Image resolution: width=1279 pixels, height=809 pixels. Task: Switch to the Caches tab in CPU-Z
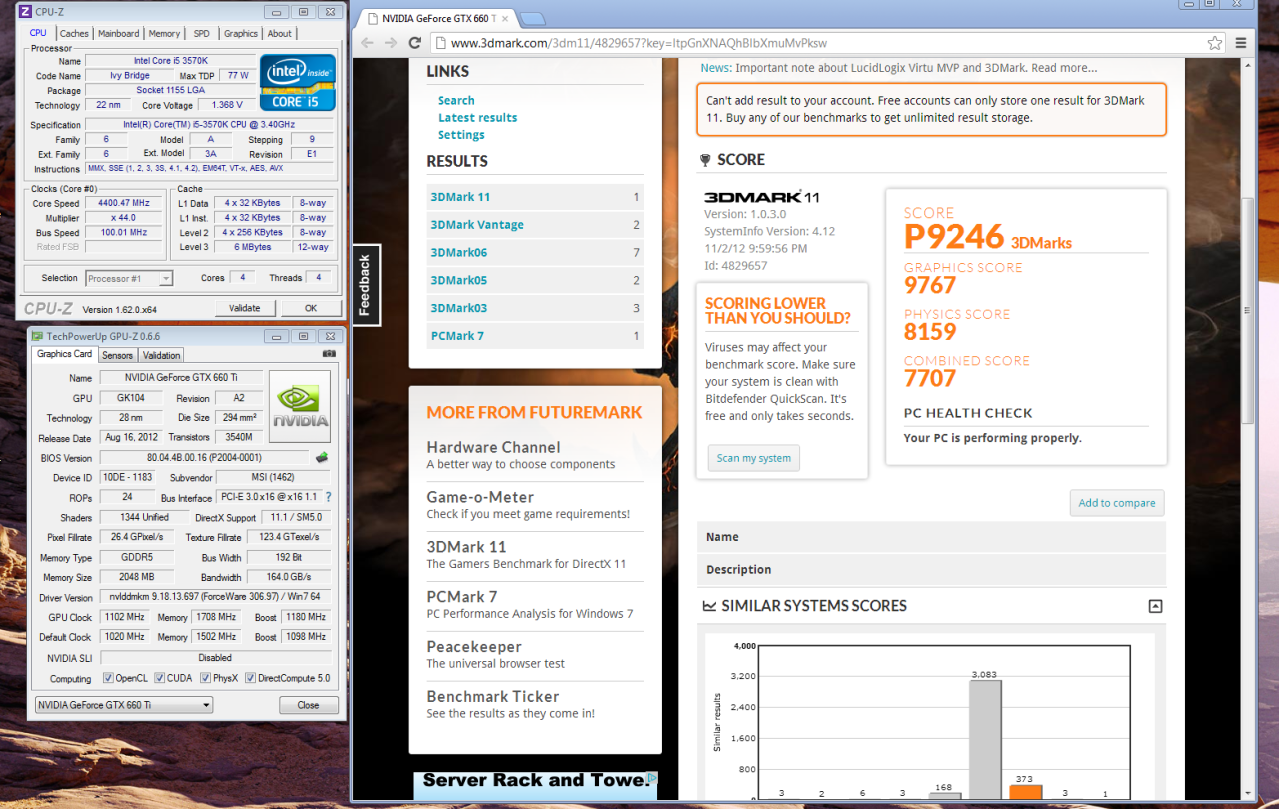(74, 33)
